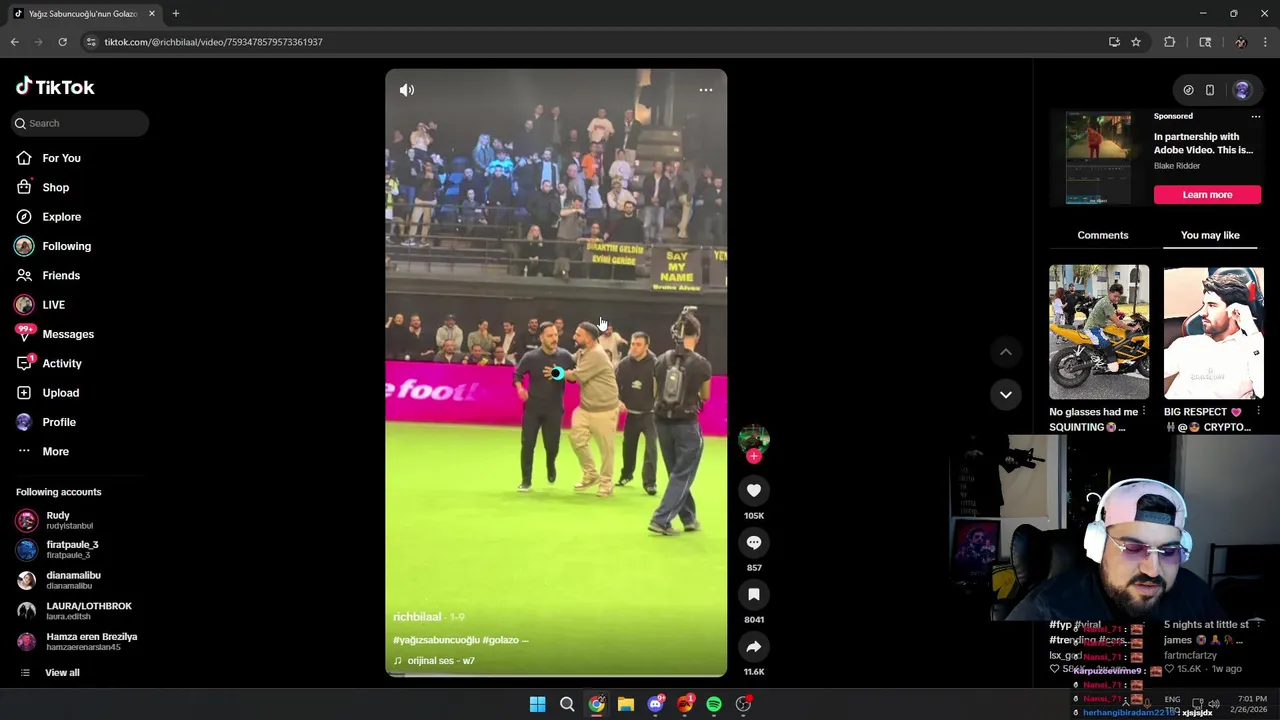Open the followed account firatpaule_3
1280x720 pixels.
tap(72, 549)
